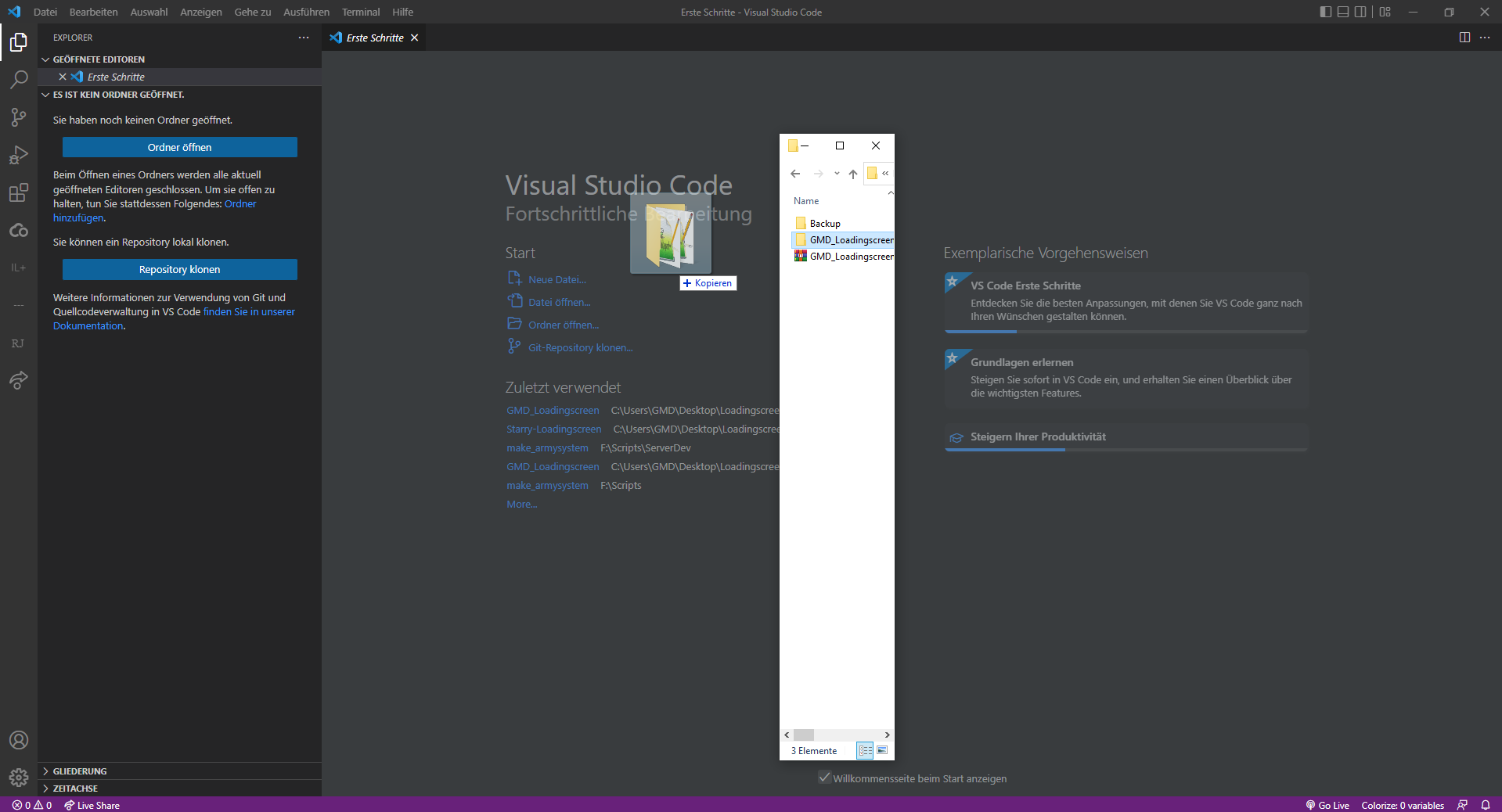Click errors and warnings status bar item
The height and width of the screenshot is (812, 1502).
pos(32,805)
